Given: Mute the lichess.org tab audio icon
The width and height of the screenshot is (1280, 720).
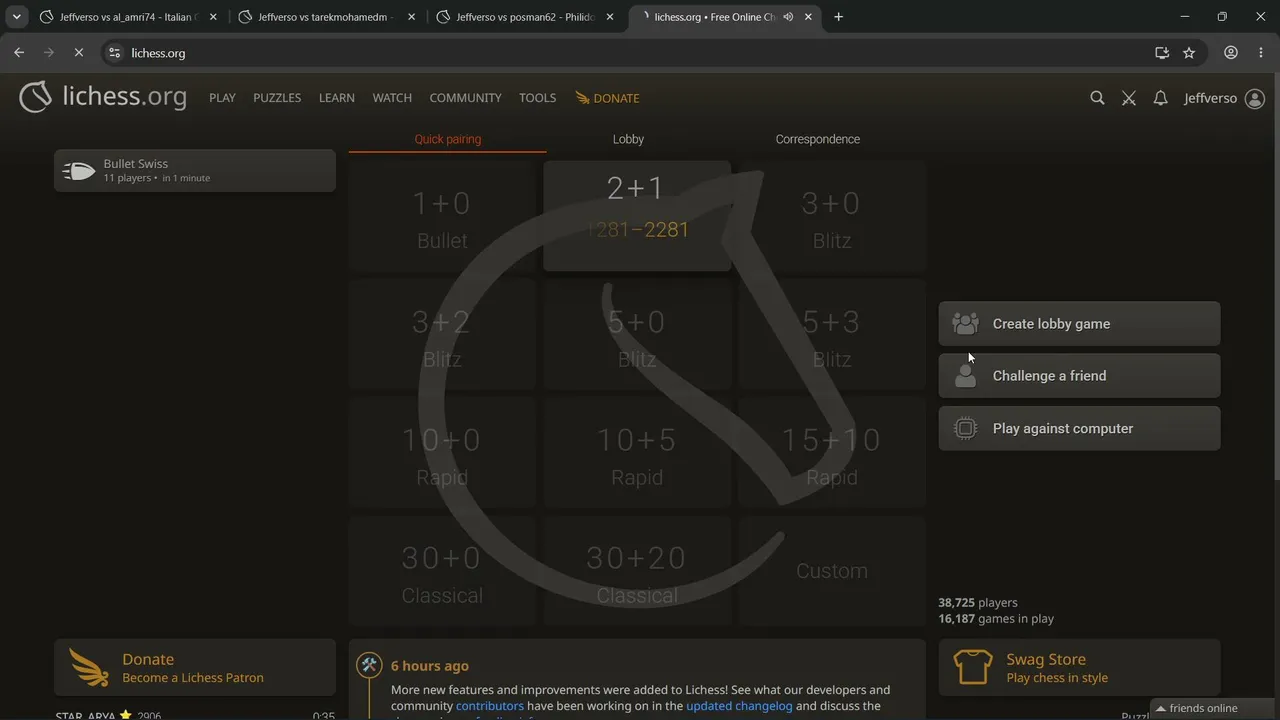Looking at the screenshot, I should click(789, 17).
